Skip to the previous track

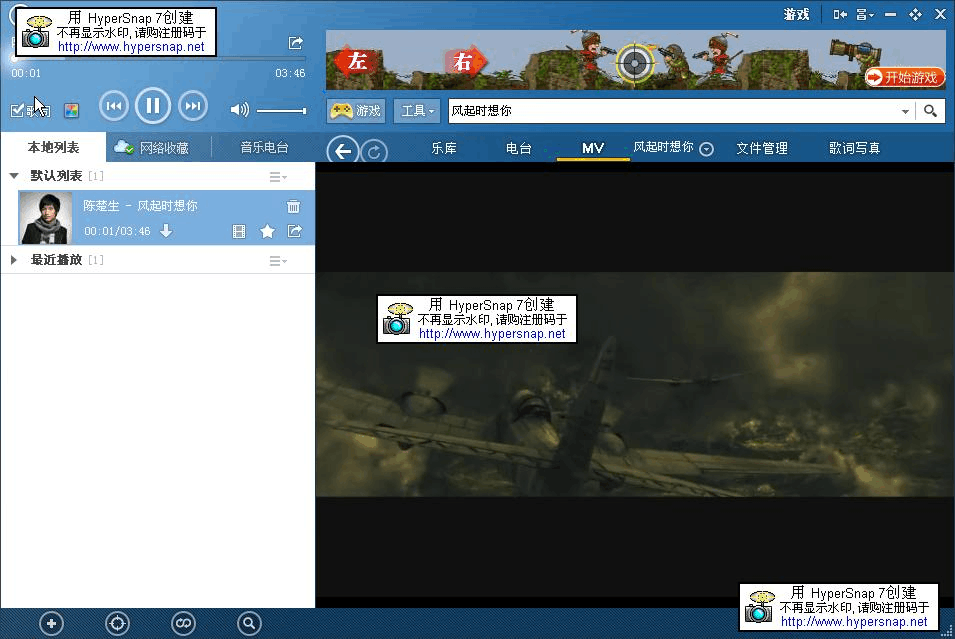coord(114,107)
